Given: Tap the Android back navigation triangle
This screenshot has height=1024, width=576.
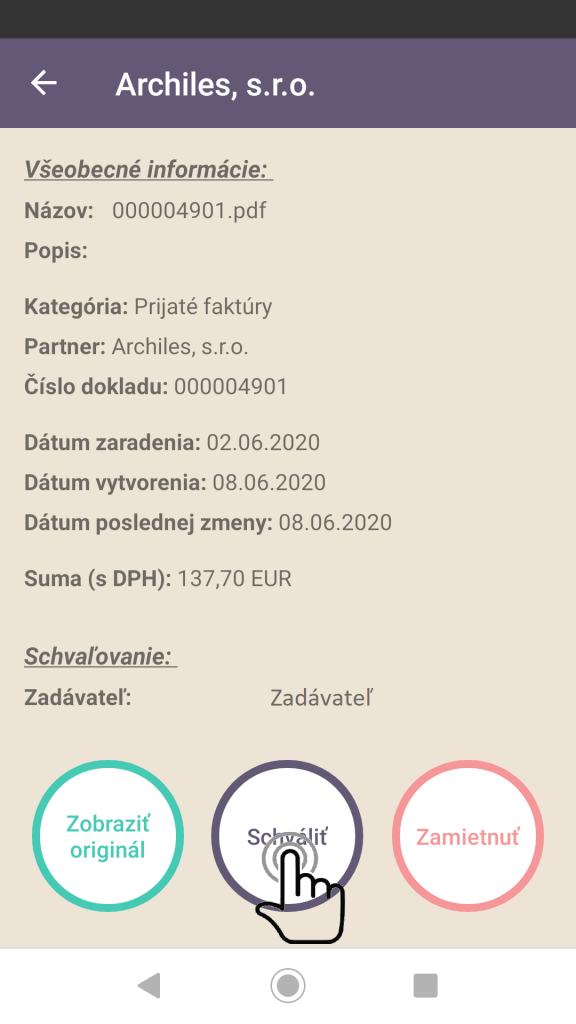Looking at the screenshot, I should point(150,985).
